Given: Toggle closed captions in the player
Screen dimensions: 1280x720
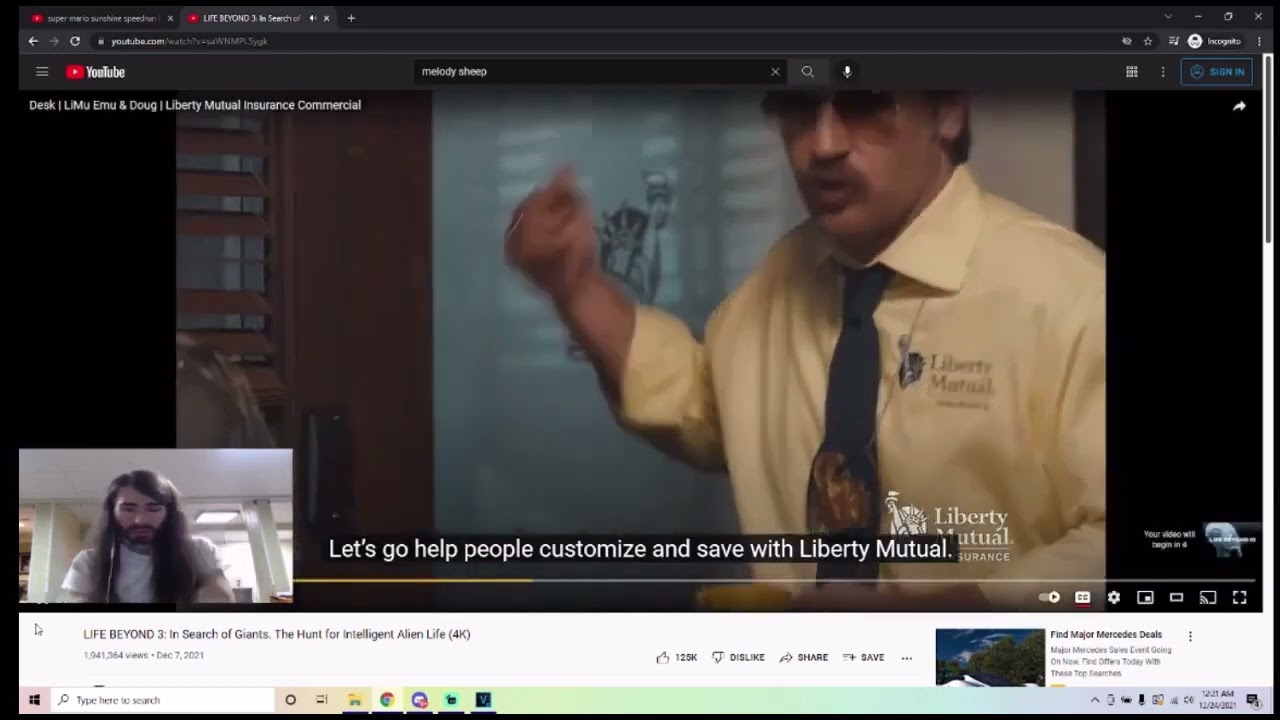Looking at the screenshot, I should coord(1082,597).
